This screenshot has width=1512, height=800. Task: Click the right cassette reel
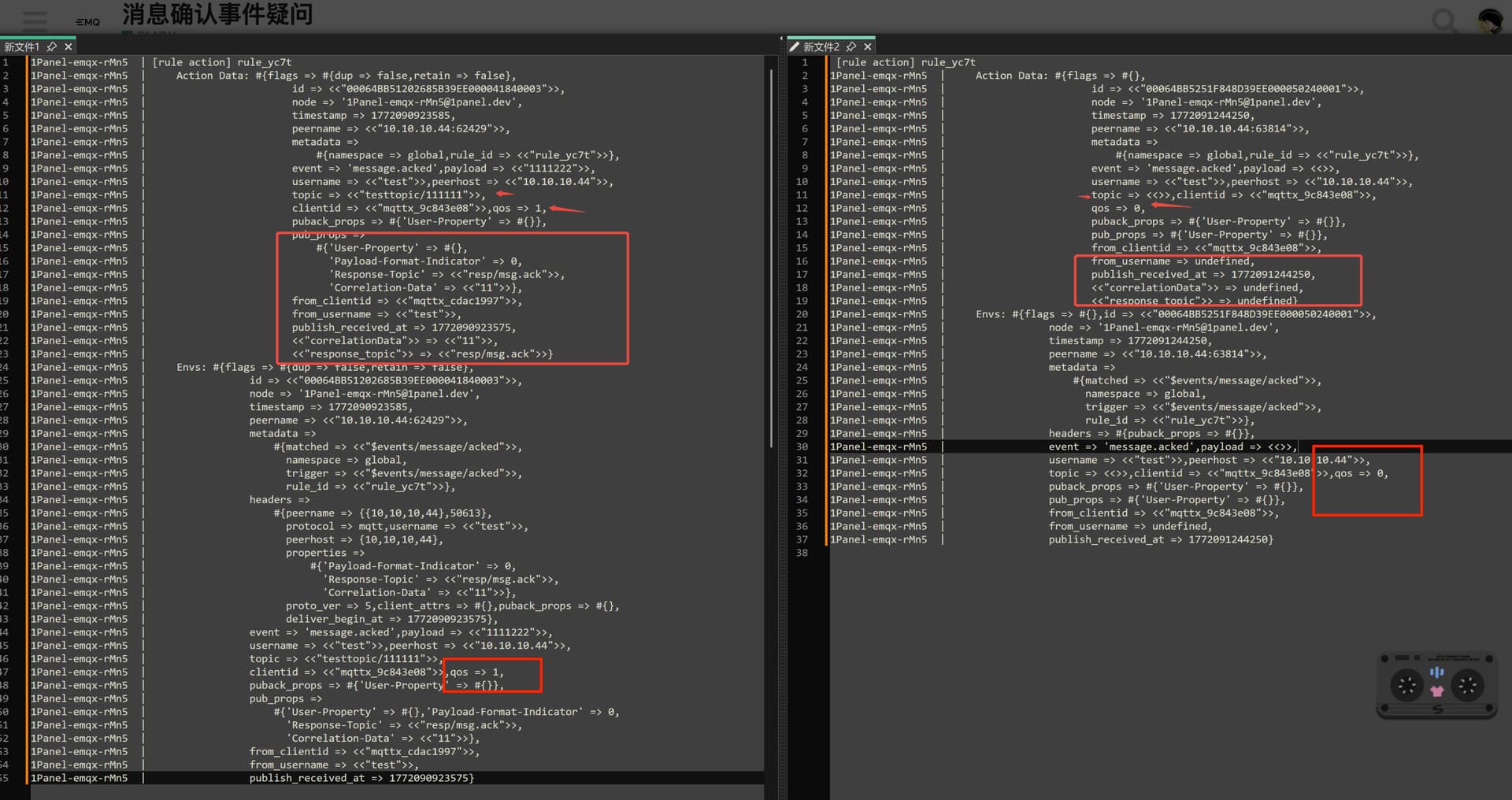[1467, 685]
